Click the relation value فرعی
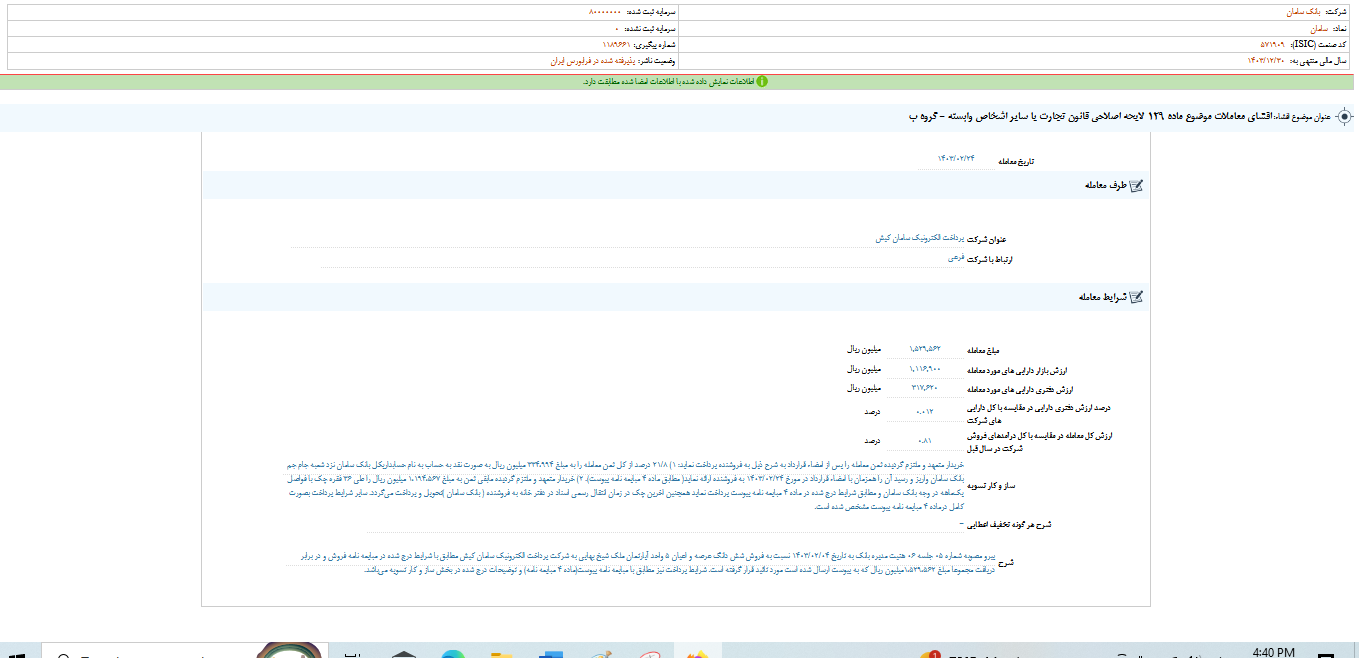This screenshot has height=658, width=1359. (x=956, y=258)
